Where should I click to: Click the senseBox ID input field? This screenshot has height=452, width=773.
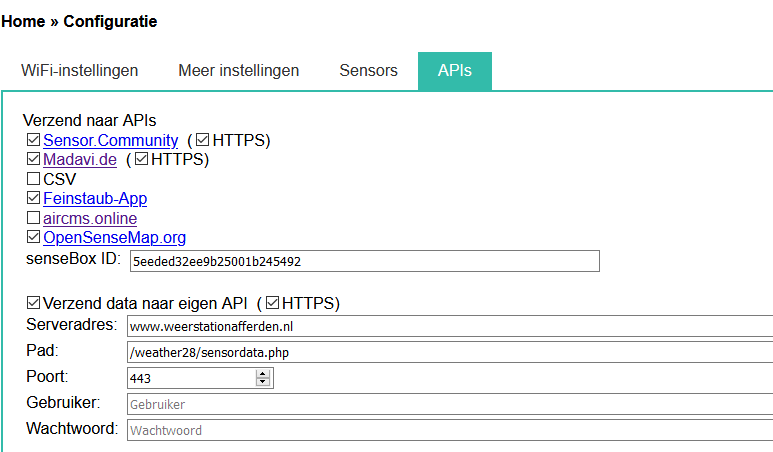tap(363, 261)
